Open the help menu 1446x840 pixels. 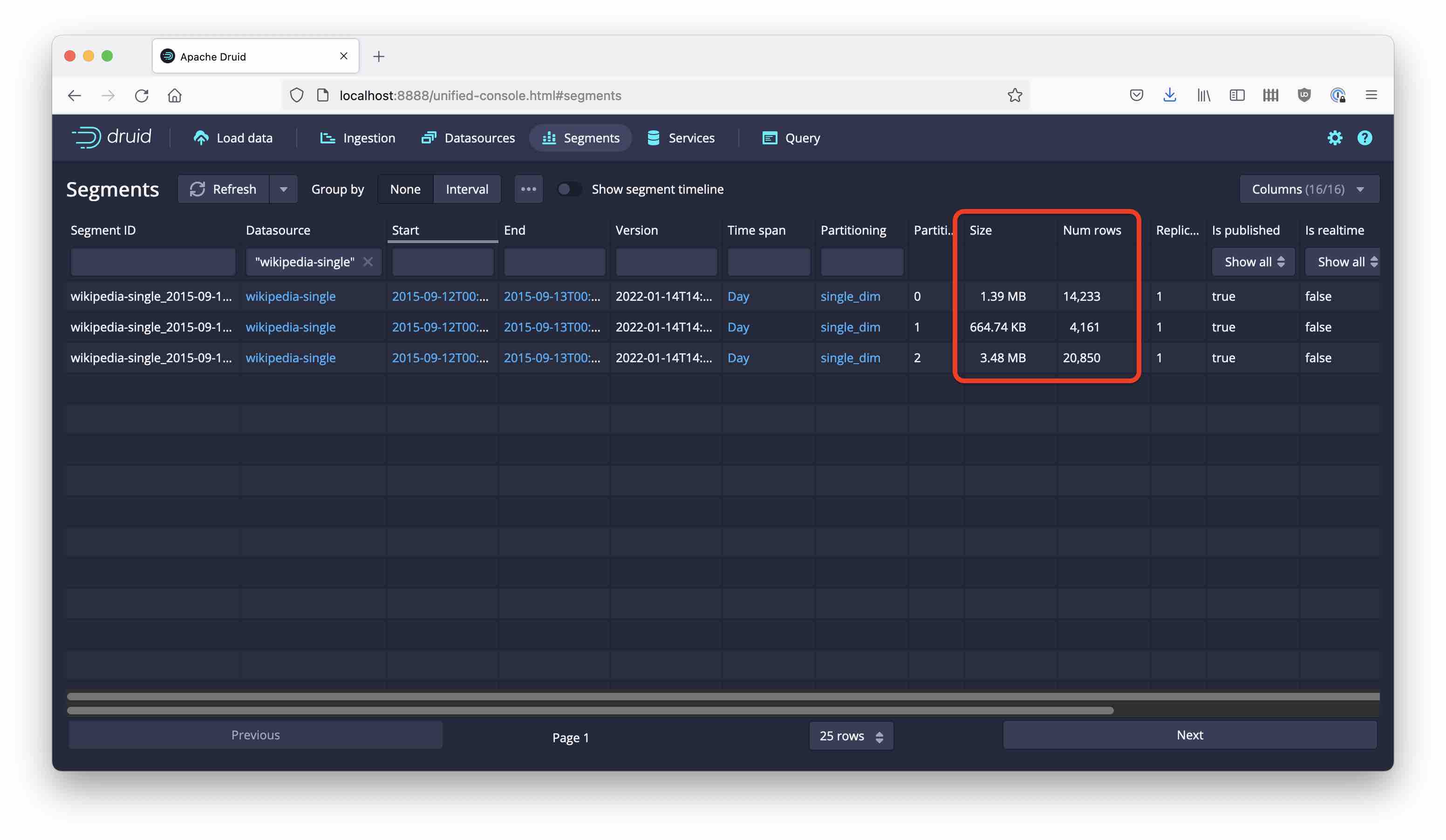pos(1365,138)
